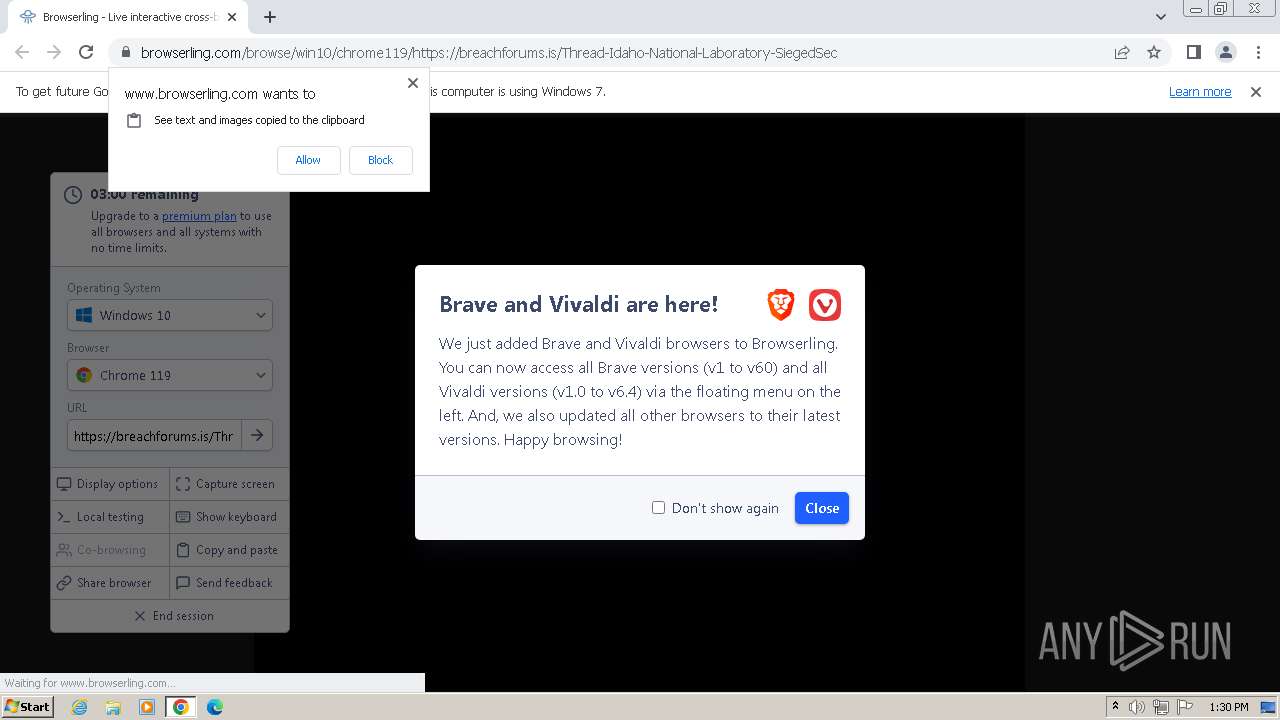Viewport: 1280px width, 720px height.
Task: Click the volume speaker tray icon
Action: tap(1137, 707)
